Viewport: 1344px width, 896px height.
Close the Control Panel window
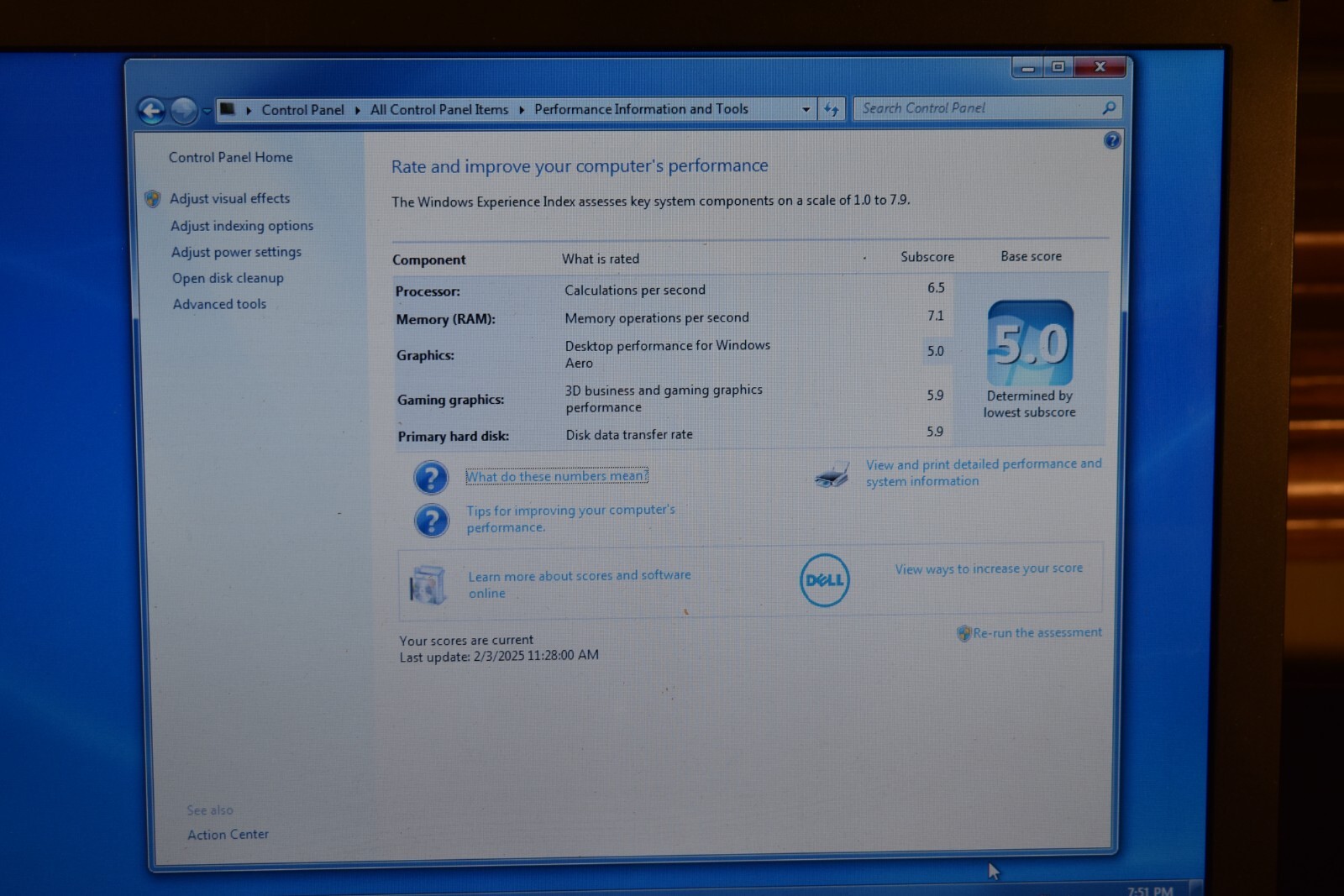tap(1100, 66)
